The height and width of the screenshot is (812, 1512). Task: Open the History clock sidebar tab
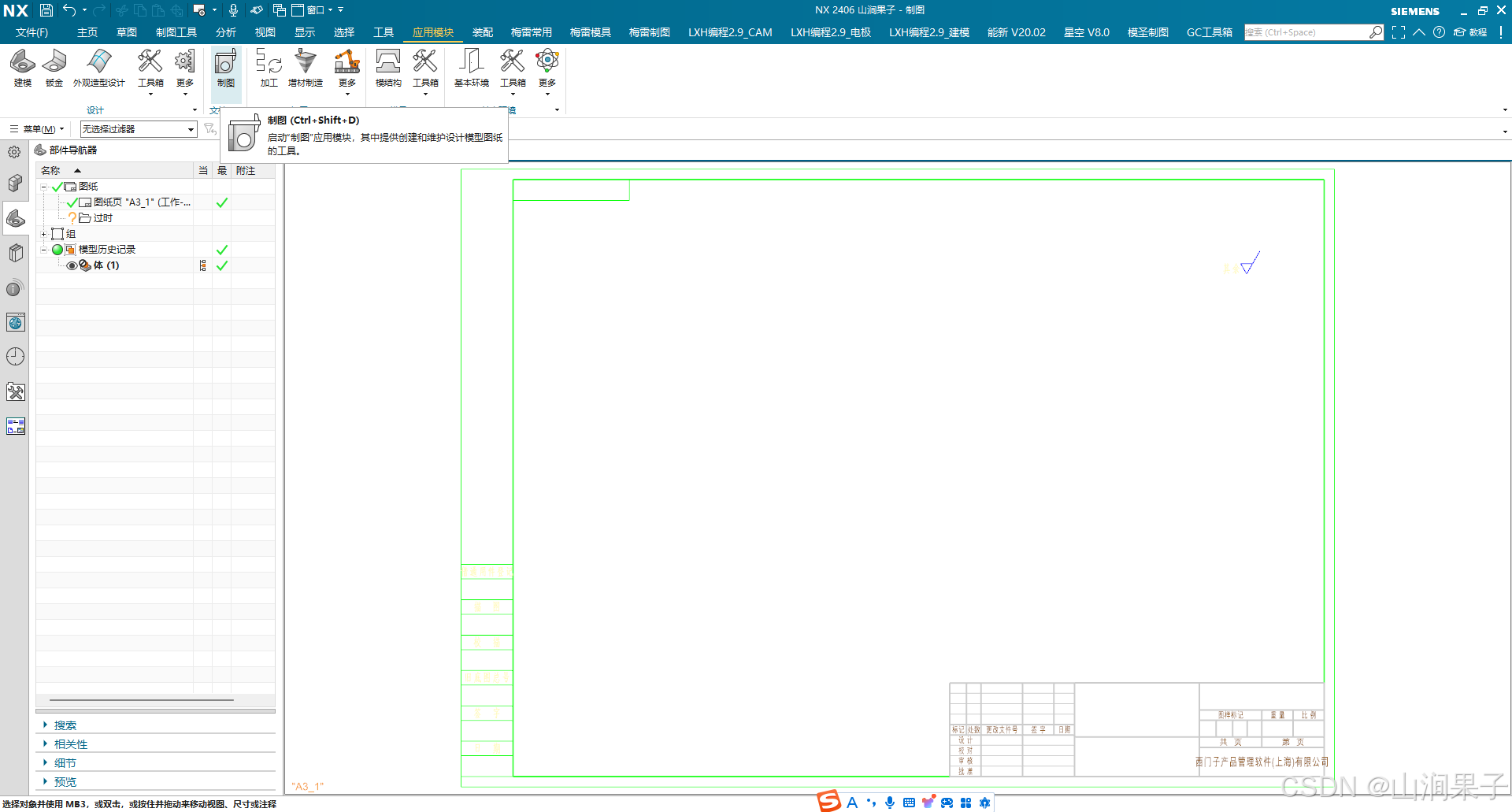pos(15,356)
